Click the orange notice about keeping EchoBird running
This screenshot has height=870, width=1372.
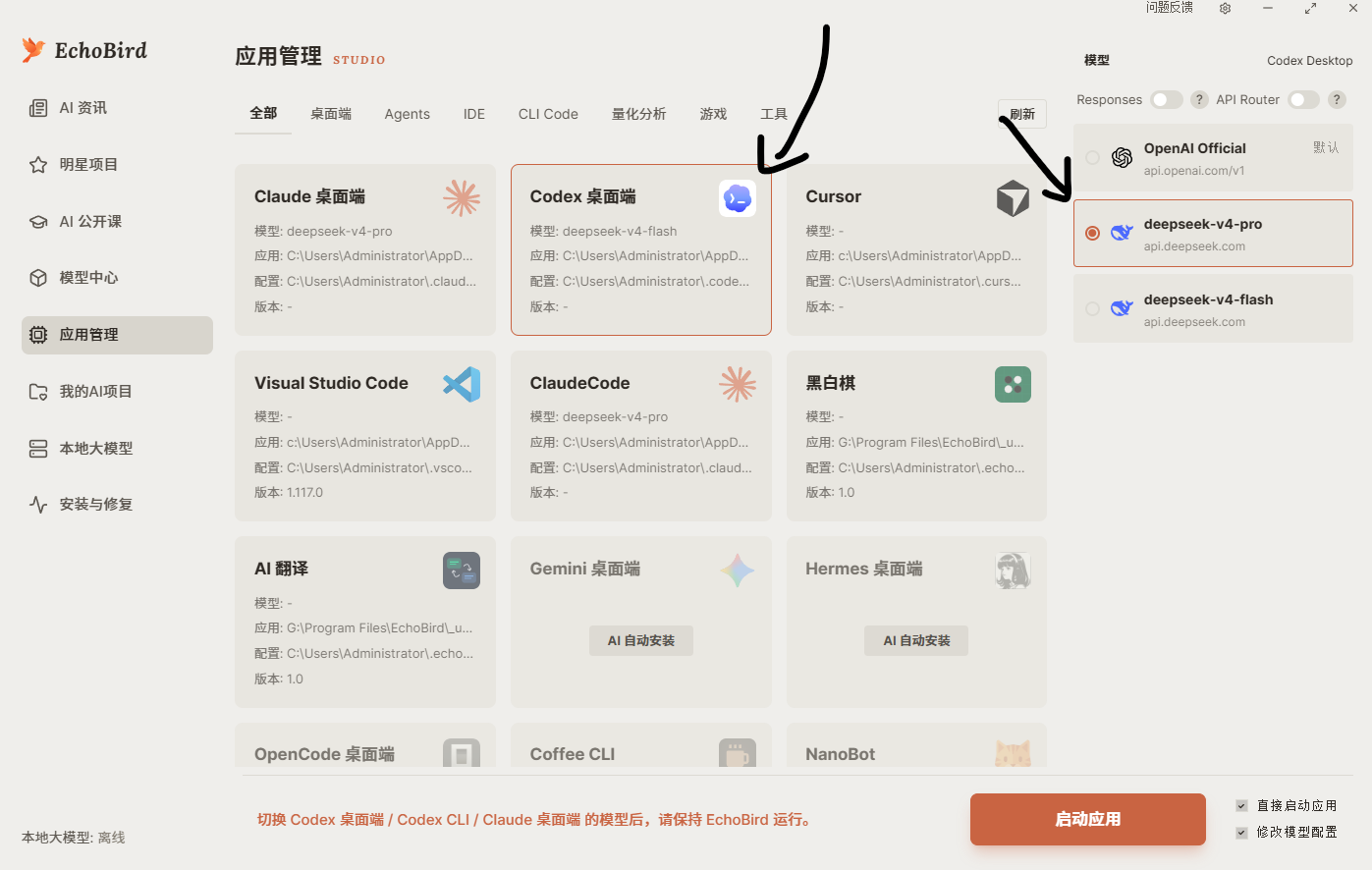(536, 820)
